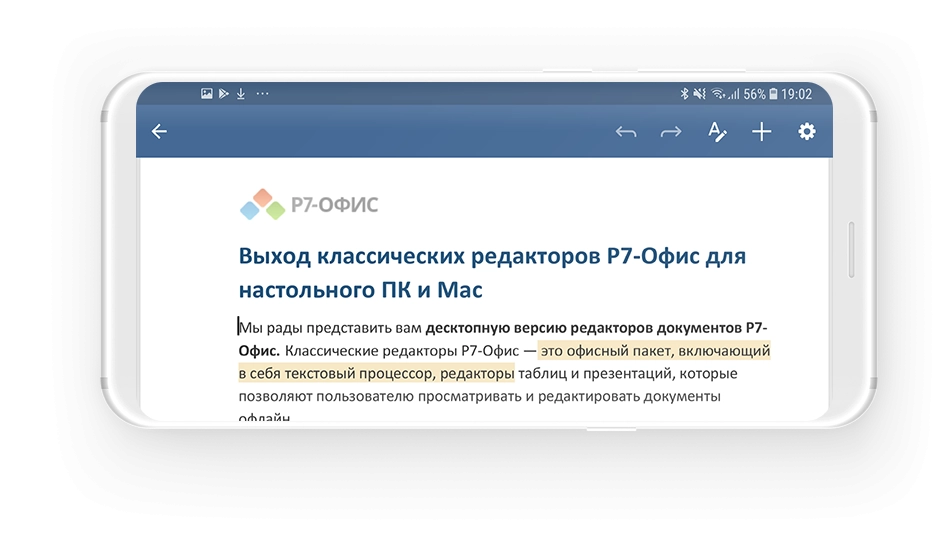The image size is (944, 552).
Task: Click the heading line "настольного ПК и Mac"
Action: pyautogui.click(x=360, y=290)
